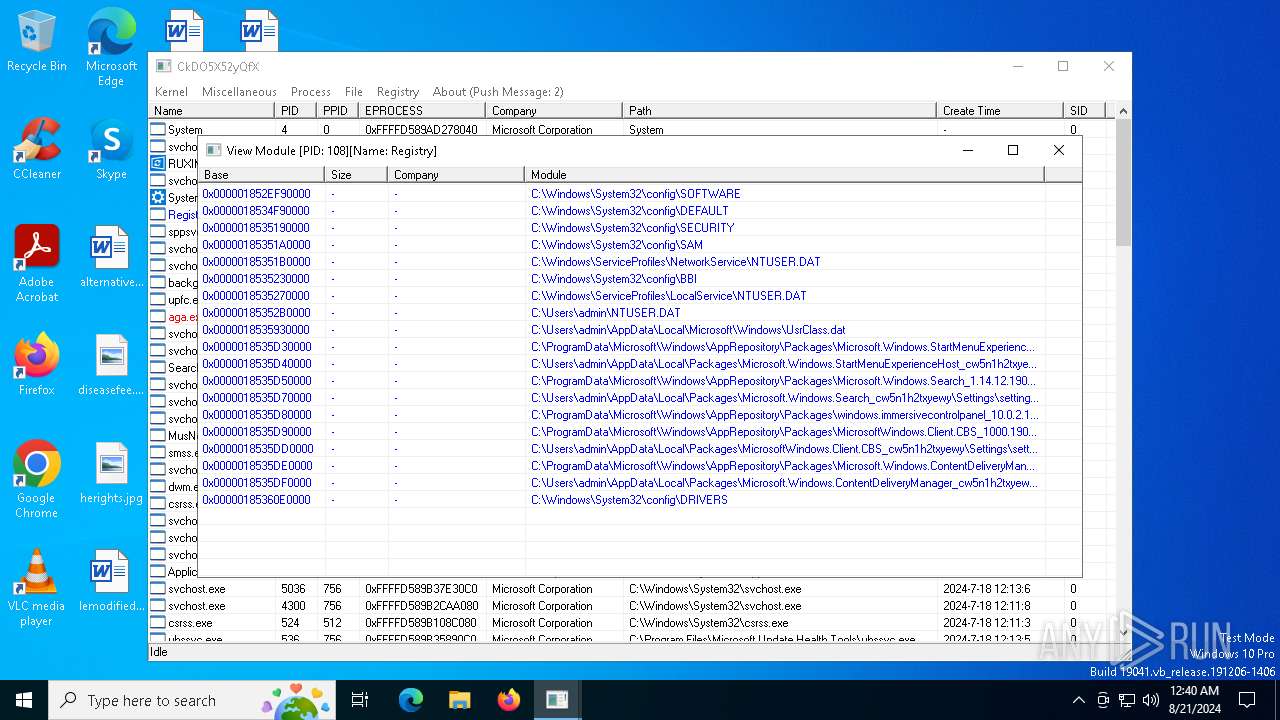Select the config\SAM module row
Image resolution: width=1280 pixels, height=720 pixels.
pos(640,245)
